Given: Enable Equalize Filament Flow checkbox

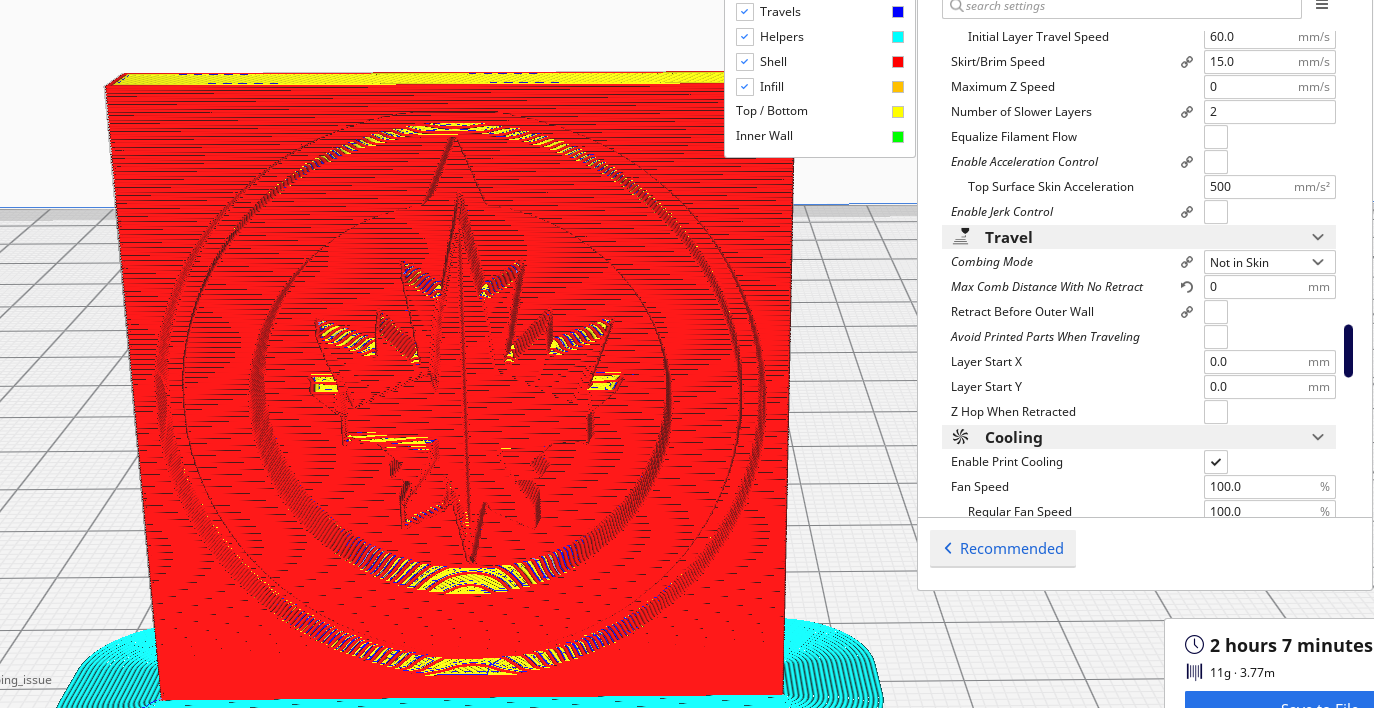Looking at the screenshot, I should (1216, 137).
